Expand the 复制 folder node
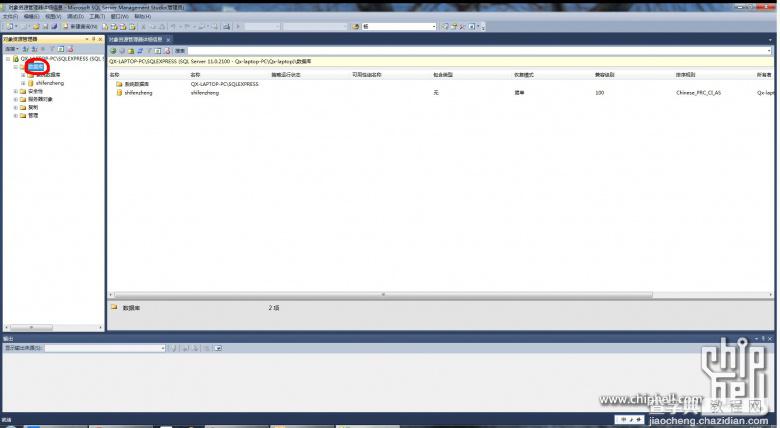780x428 pixels. click(15, 107)
